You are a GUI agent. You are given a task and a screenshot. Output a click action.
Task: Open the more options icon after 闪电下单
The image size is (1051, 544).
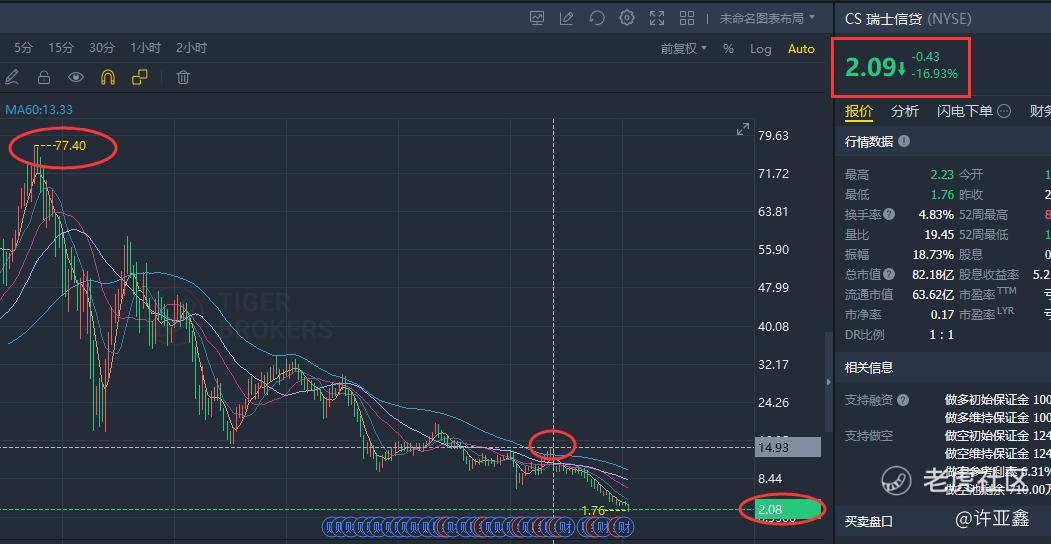(1003, 111)
